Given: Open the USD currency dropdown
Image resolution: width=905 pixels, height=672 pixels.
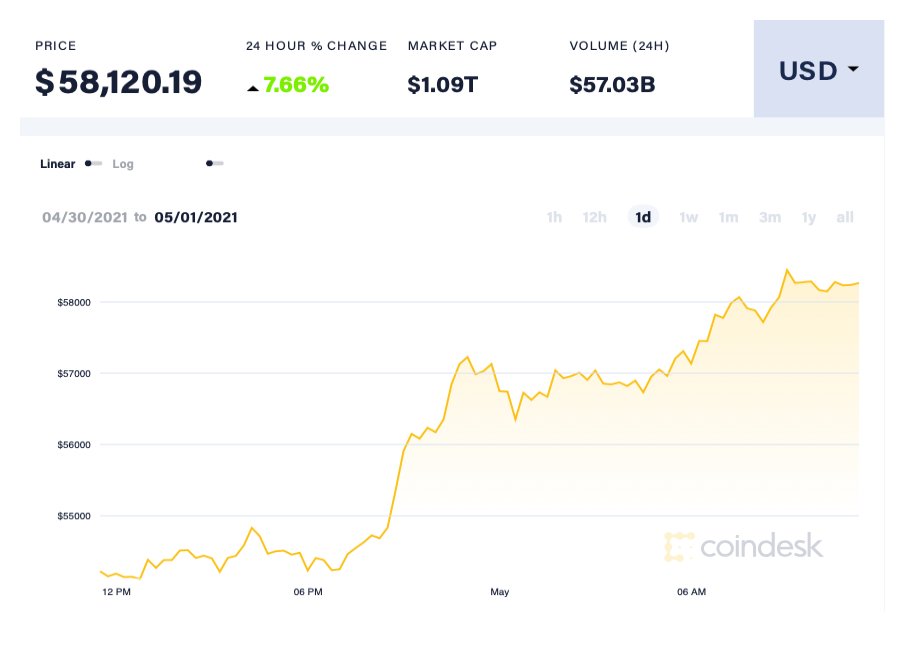Looking at the screenshot, I should click(x=812, y=70).
